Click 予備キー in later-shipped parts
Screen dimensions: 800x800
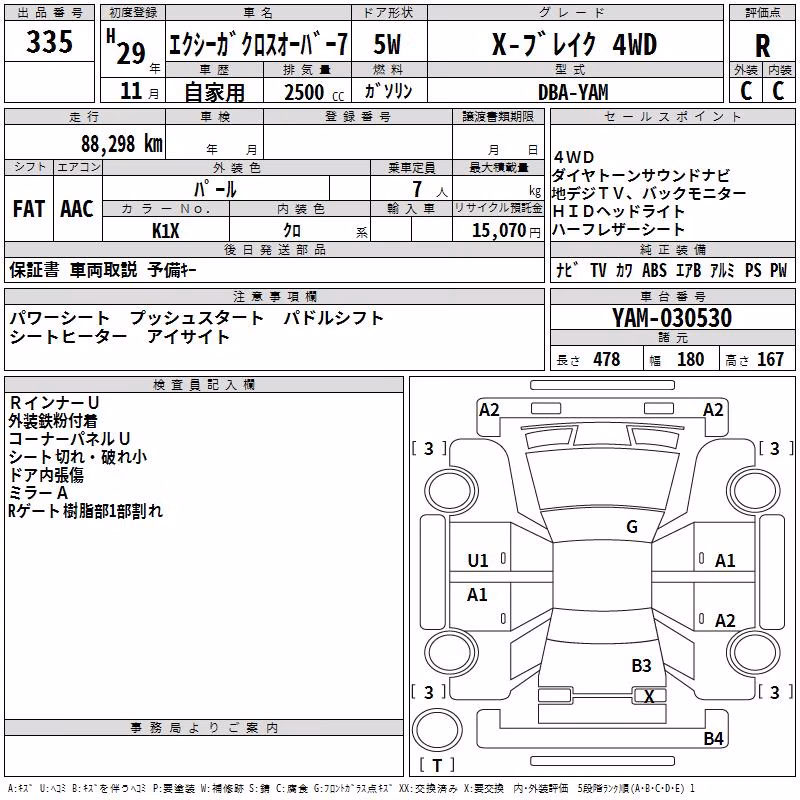coord(172,270)
